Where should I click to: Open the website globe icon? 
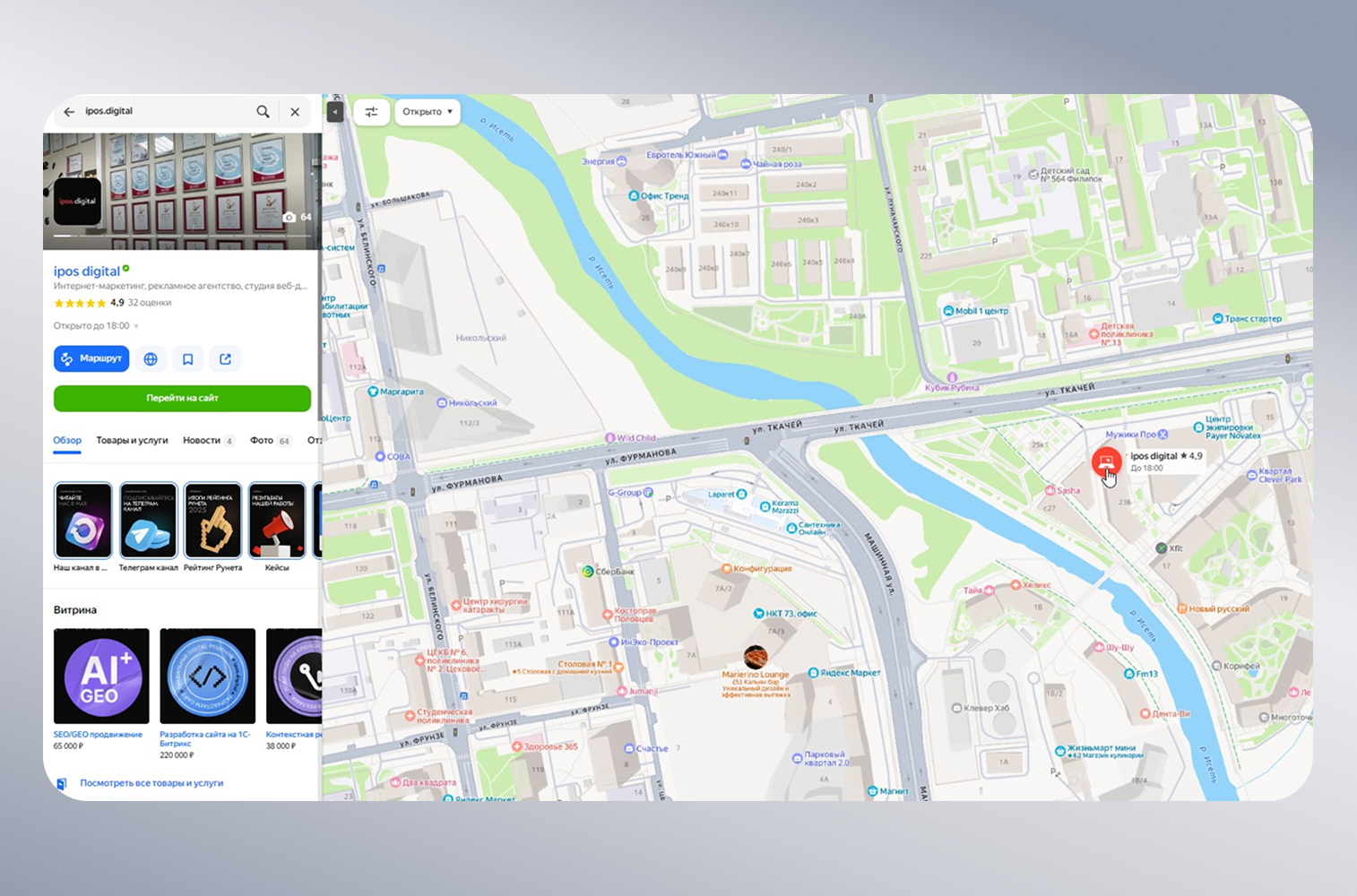(151, 359)
